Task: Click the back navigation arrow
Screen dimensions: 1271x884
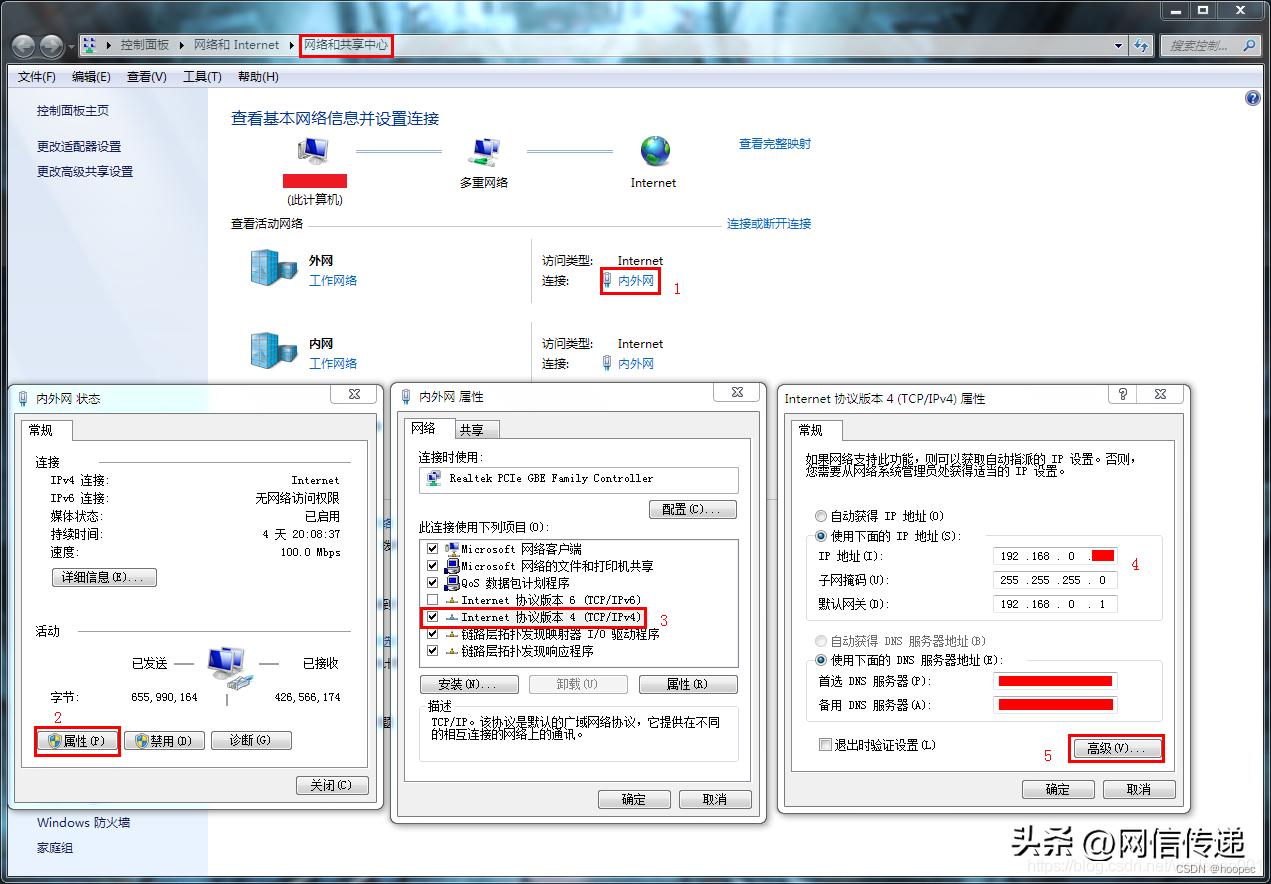Action: point(22,45)
